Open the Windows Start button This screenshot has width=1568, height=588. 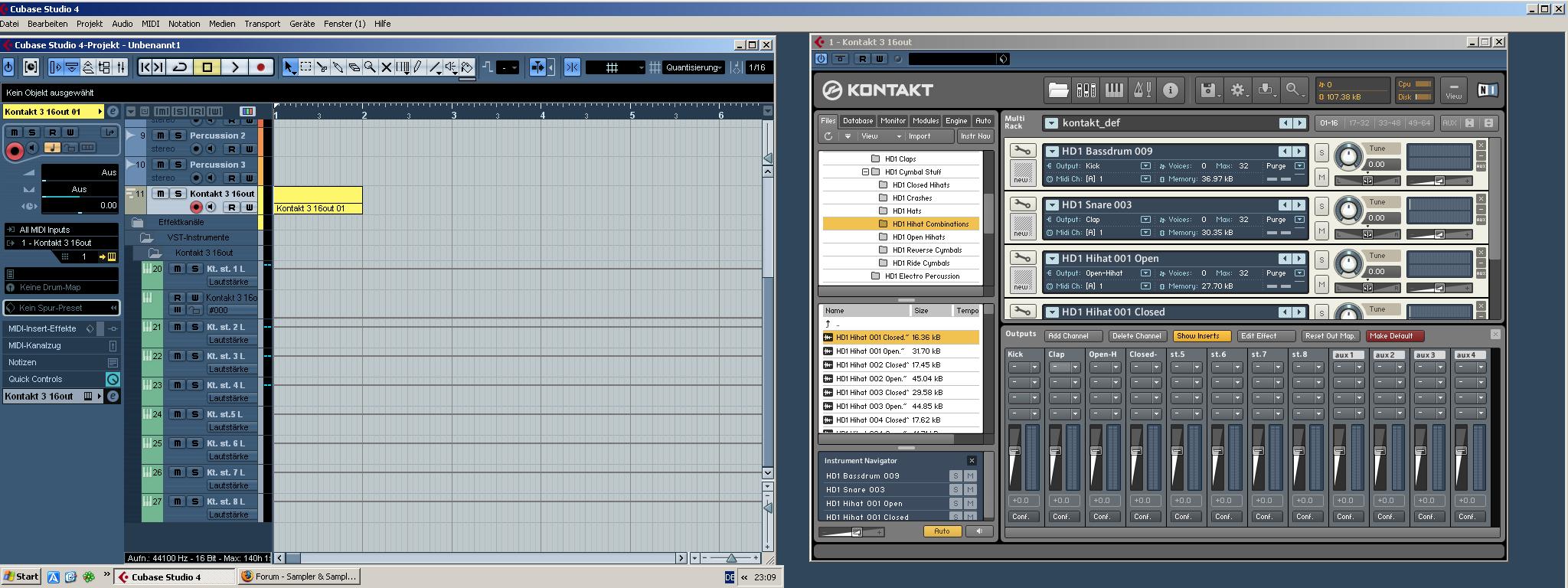pos(21,577)
